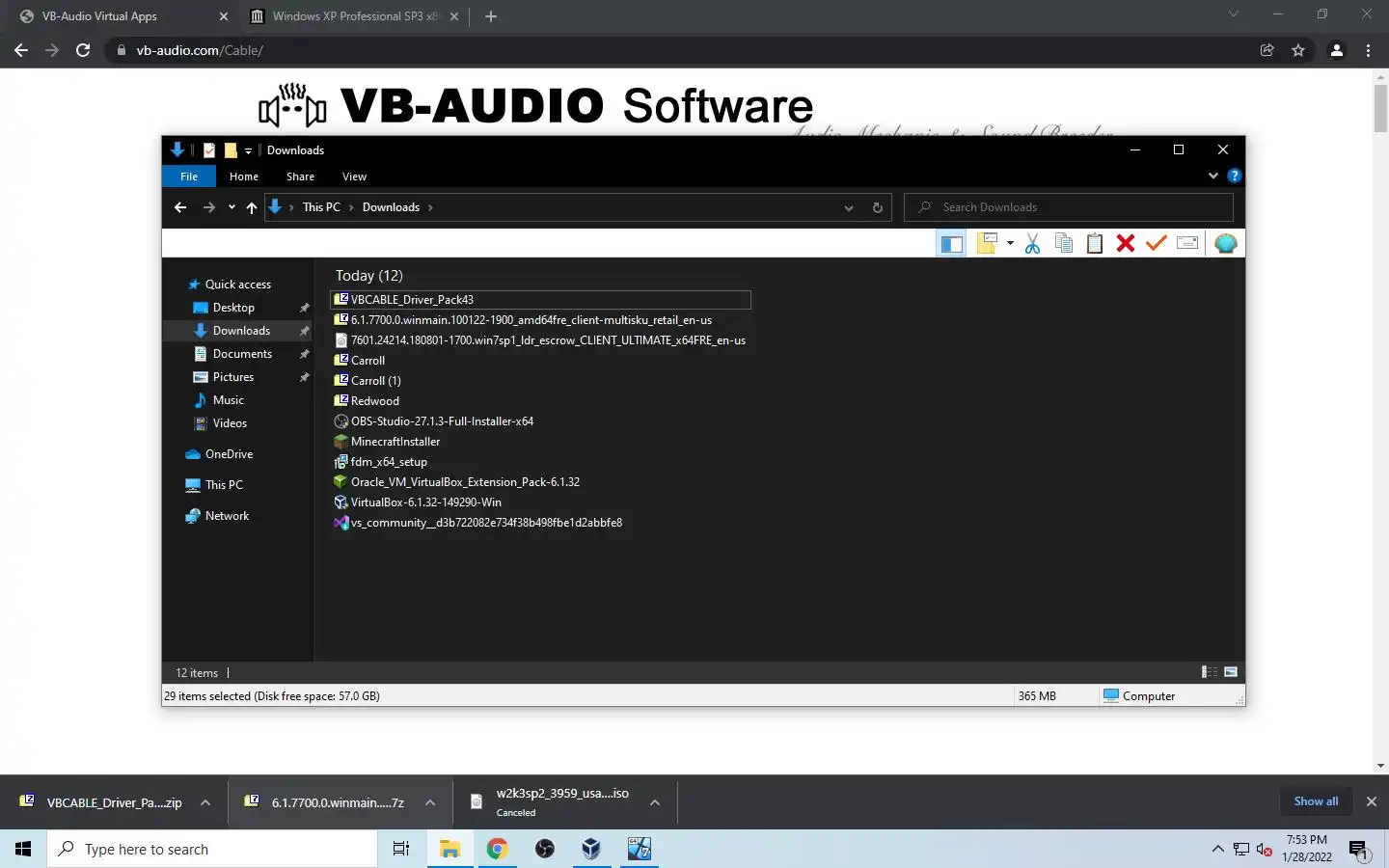Open Customize Quick Access Toolbar dropdown

tap(248, 150)
